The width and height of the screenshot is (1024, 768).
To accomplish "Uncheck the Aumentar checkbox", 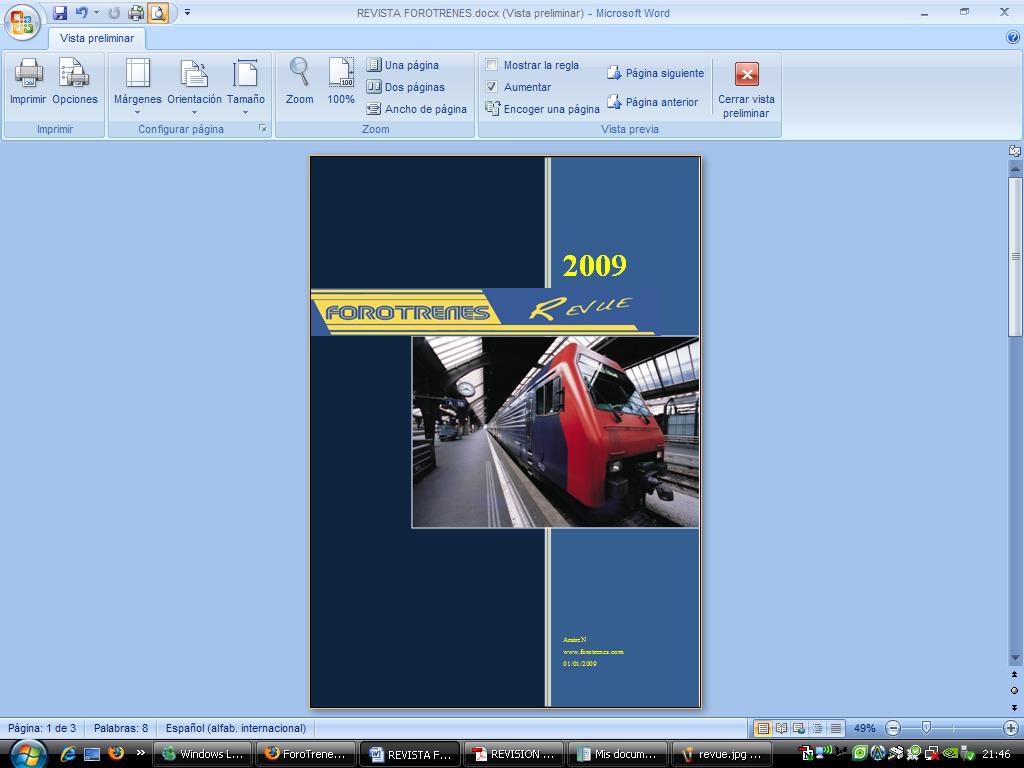I will point(492,86).
